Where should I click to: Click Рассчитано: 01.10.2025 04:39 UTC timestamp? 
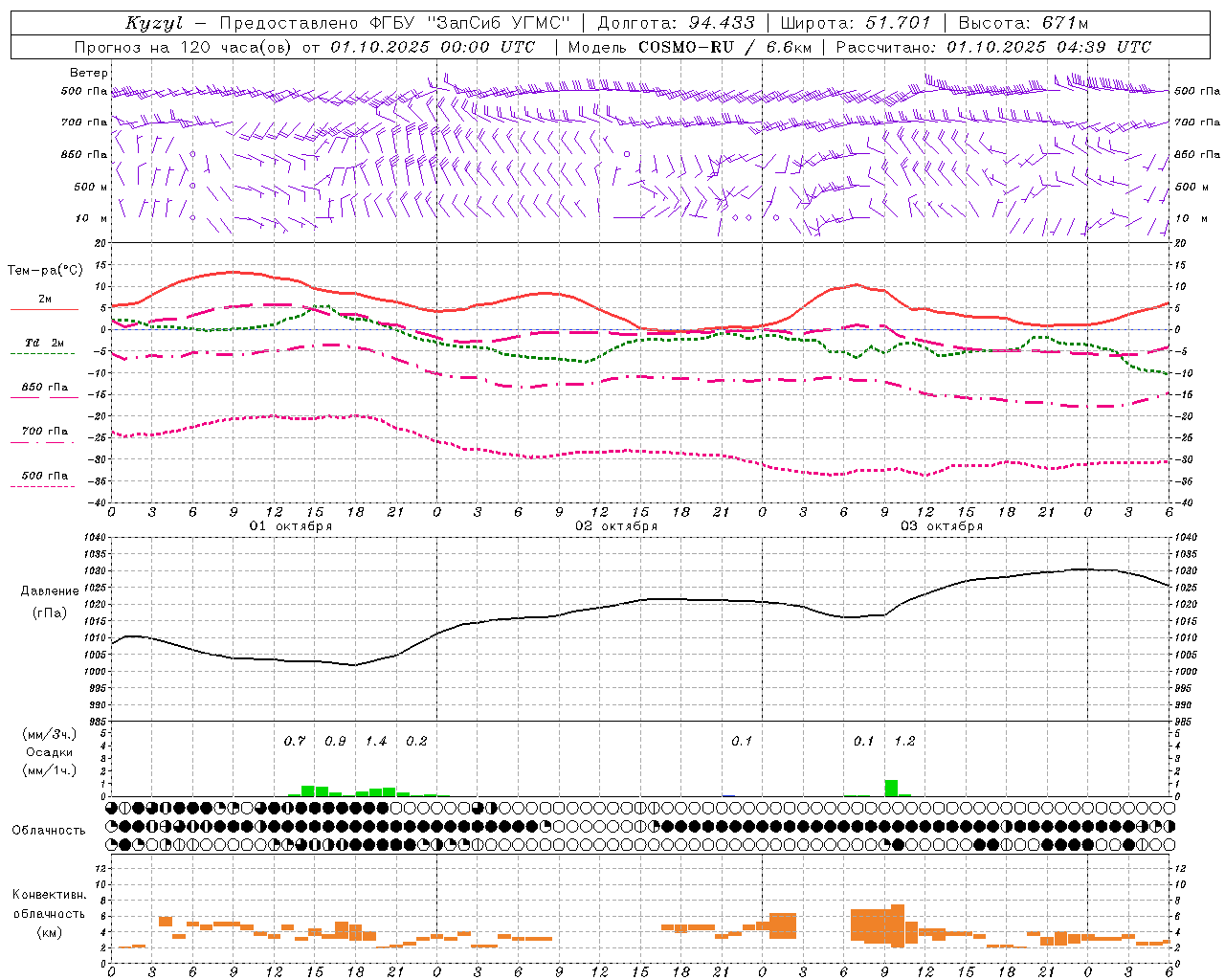click(x=993, y=47)
